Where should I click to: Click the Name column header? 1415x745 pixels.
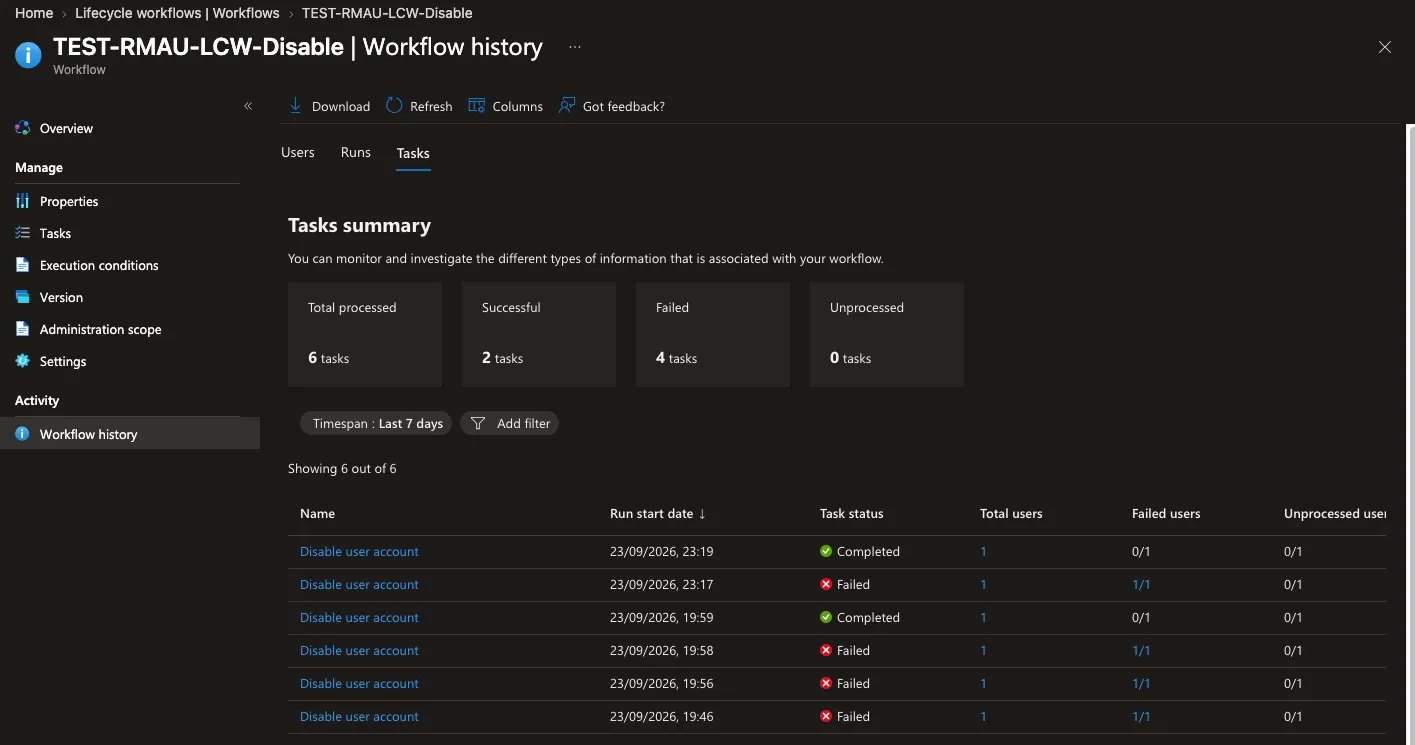[317, 514]
